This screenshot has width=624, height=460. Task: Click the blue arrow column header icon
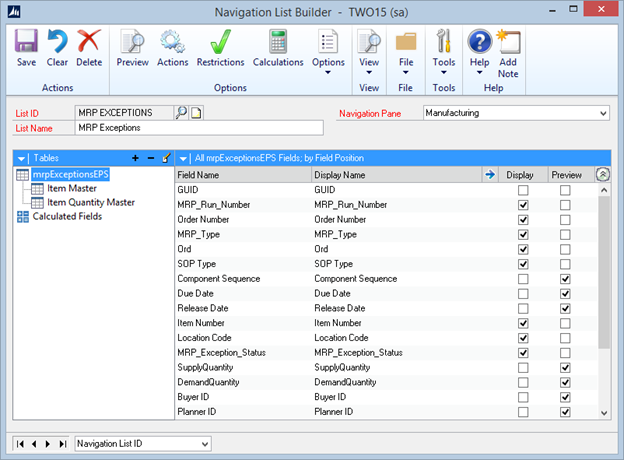coord(490,174)
